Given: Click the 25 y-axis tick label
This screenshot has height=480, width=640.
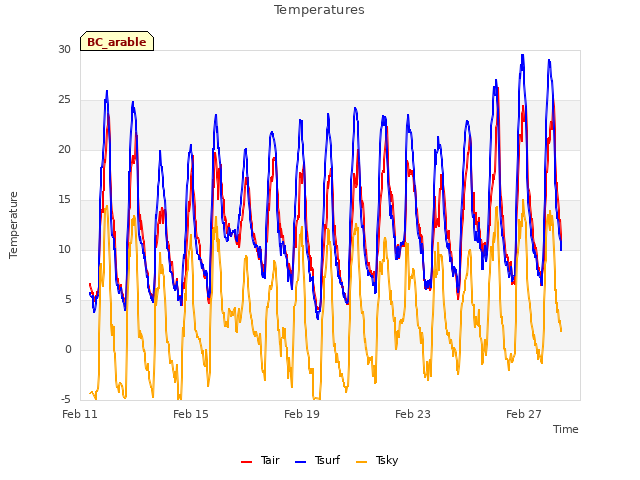Looking at the screenshot, I should pos(64,100).
